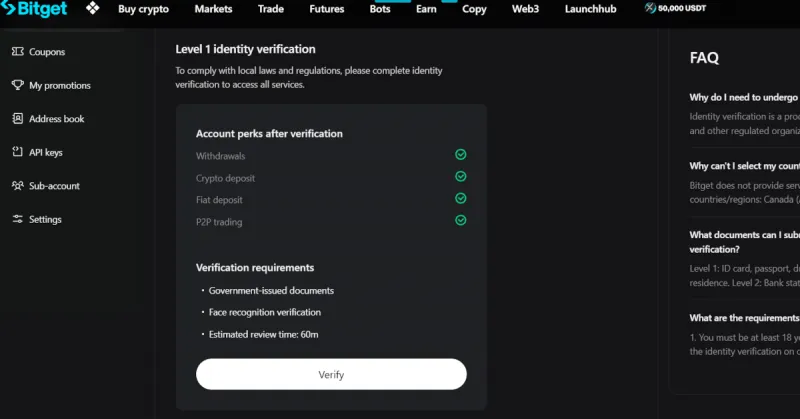Expand the Earn menu

coord(426,9)
